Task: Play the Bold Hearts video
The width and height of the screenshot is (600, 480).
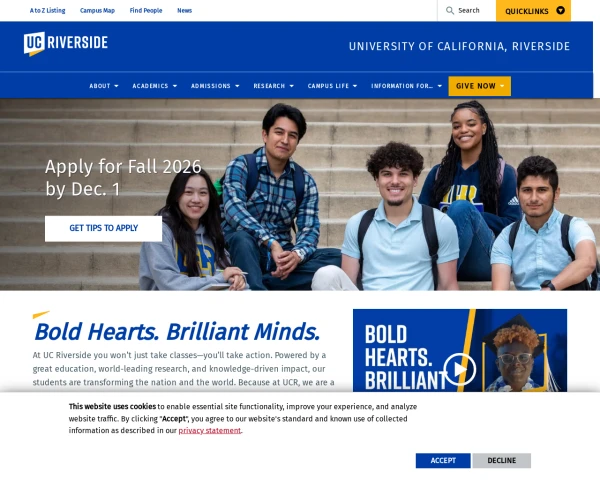Action: click(460, 369)
